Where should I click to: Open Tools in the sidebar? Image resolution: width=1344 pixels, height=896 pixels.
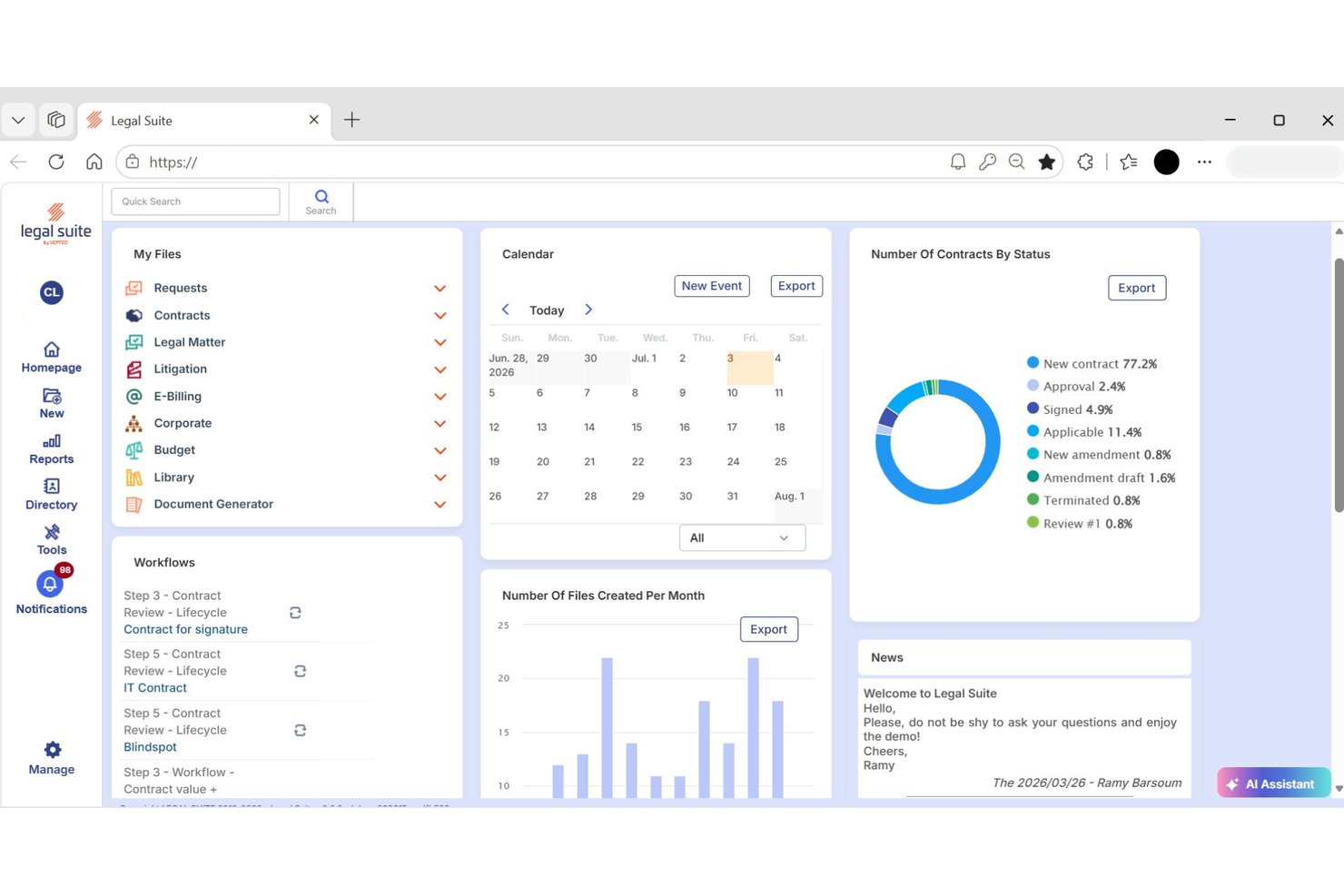52,532
